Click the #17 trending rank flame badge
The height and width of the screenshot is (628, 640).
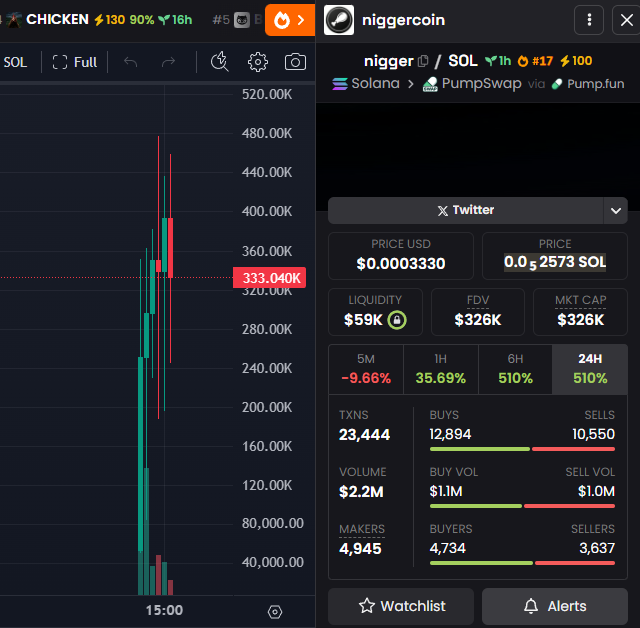(x=535, y=61)
